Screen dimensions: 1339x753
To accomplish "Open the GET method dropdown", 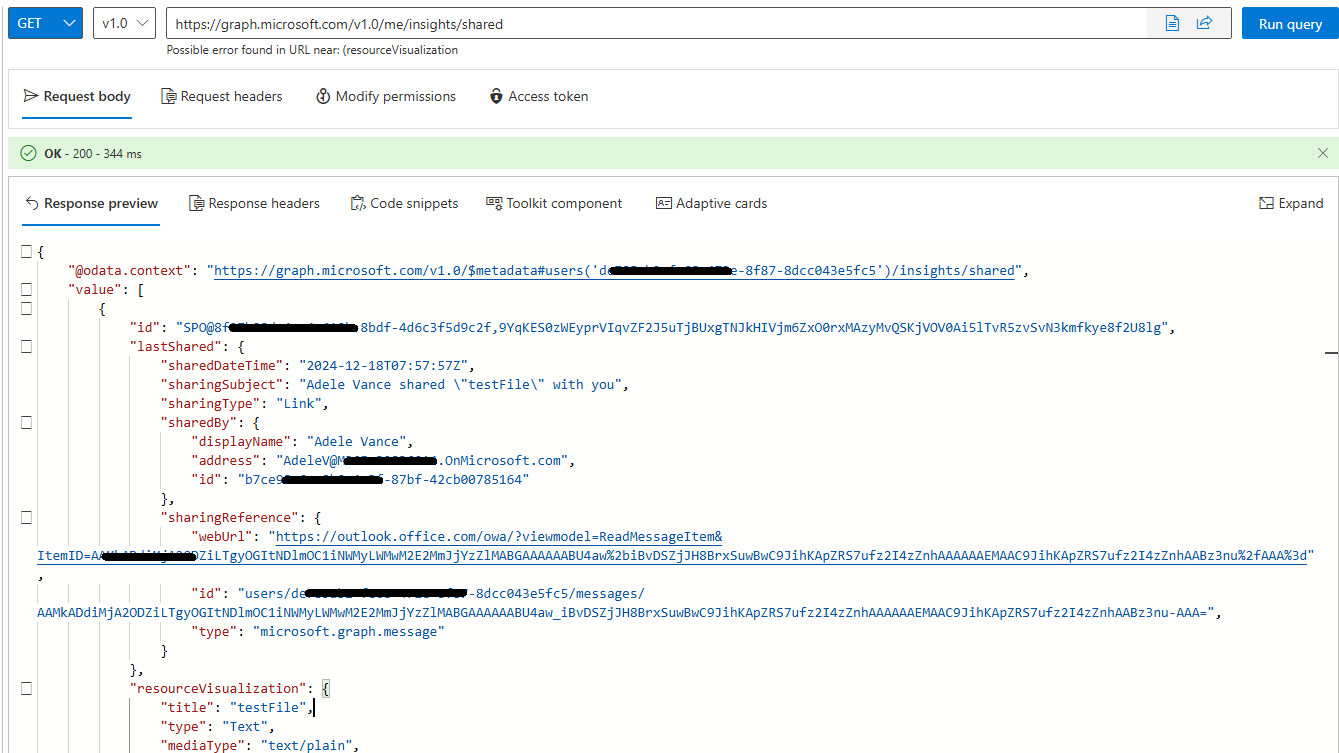I will pyautogui.click(x=44, y=22).
